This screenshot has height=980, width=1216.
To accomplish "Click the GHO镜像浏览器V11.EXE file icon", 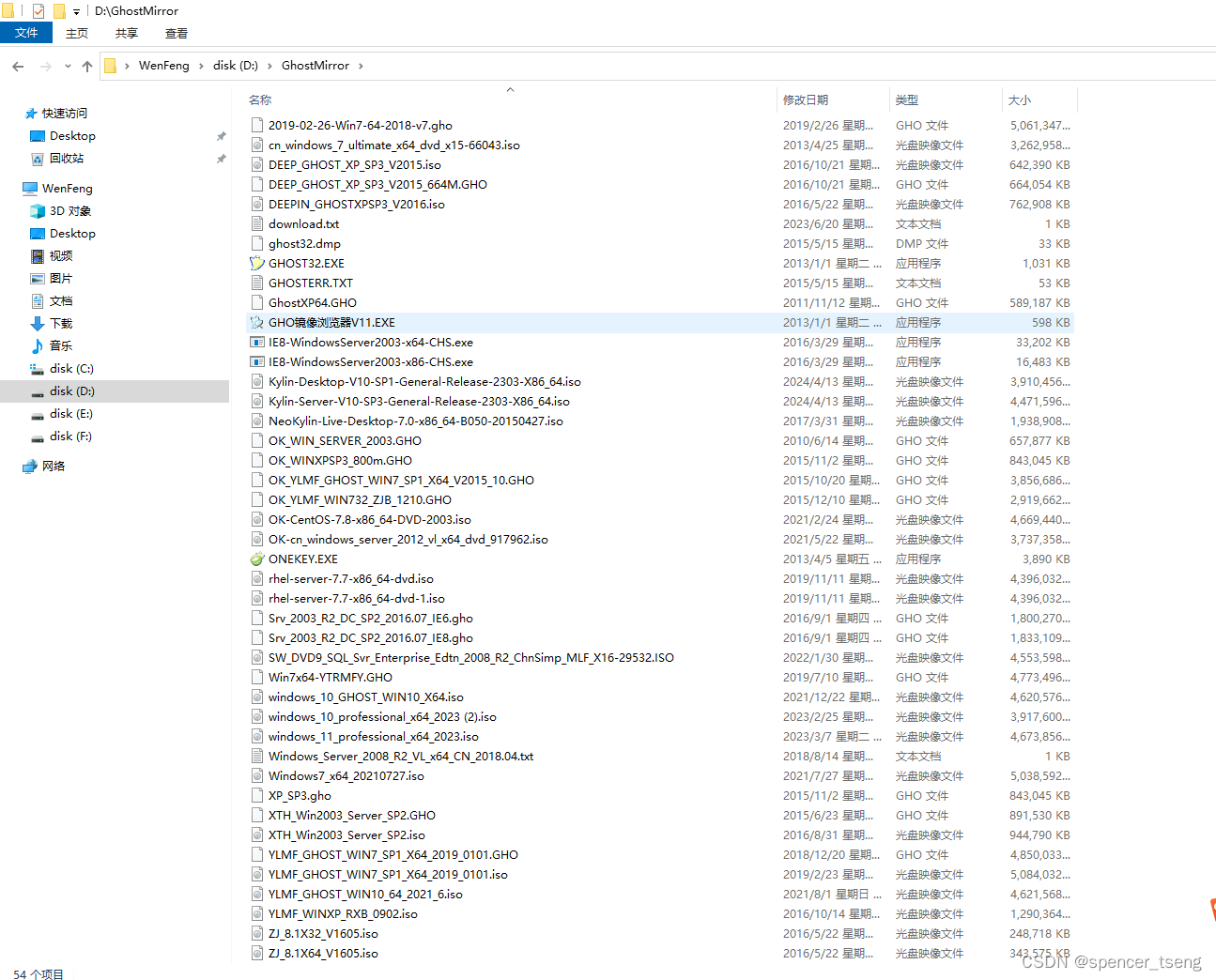I will tap(257, 323).
